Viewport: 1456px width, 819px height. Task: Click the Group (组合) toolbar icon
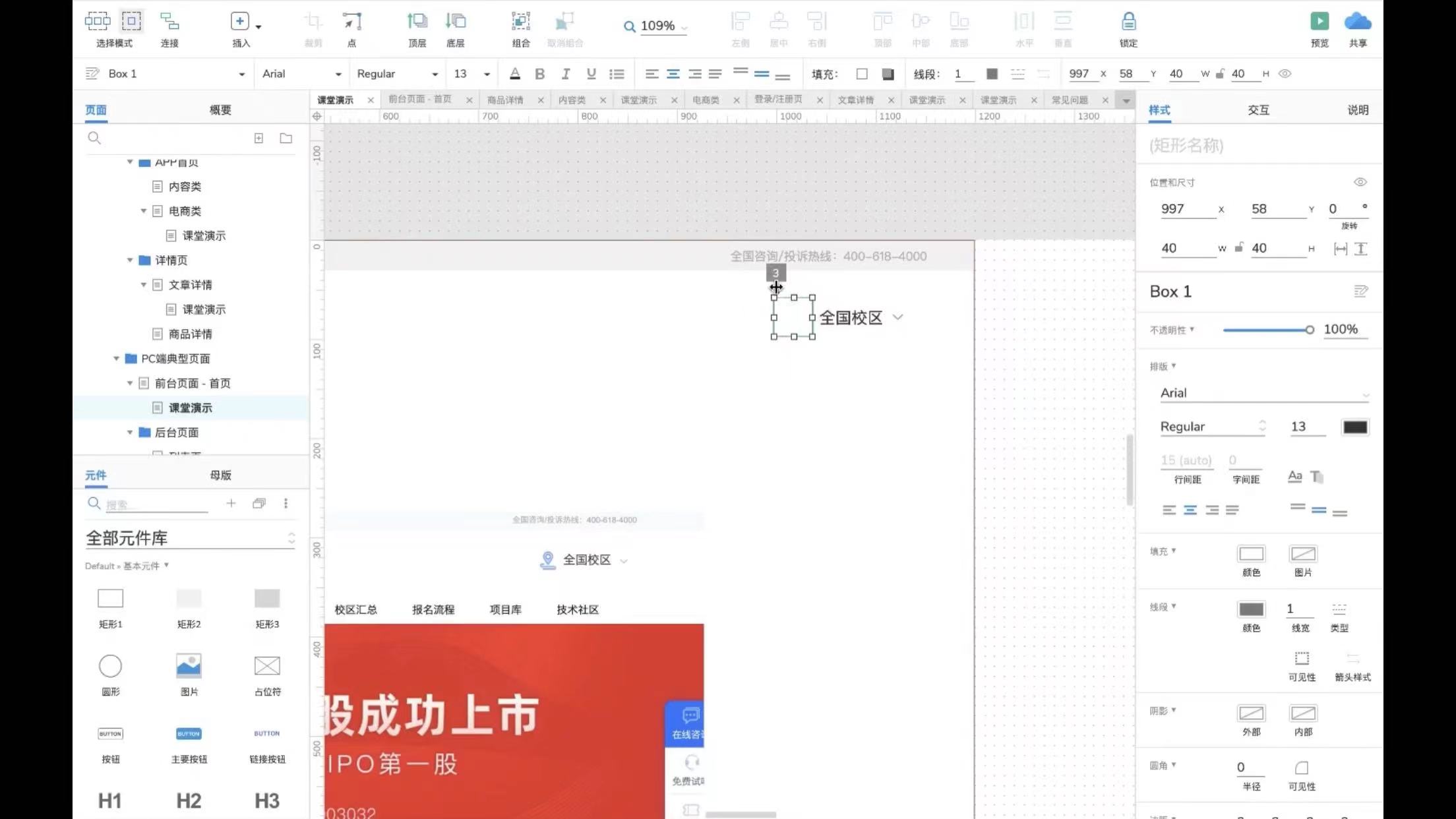520,22
